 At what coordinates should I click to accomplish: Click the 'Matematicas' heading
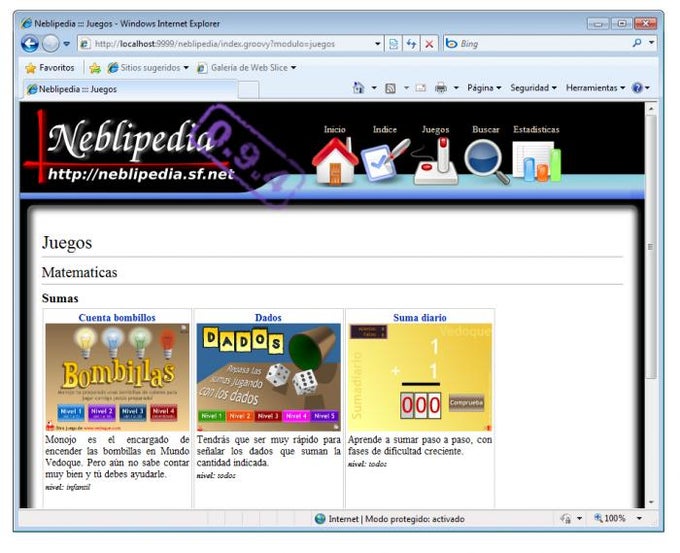coord(79,272)
